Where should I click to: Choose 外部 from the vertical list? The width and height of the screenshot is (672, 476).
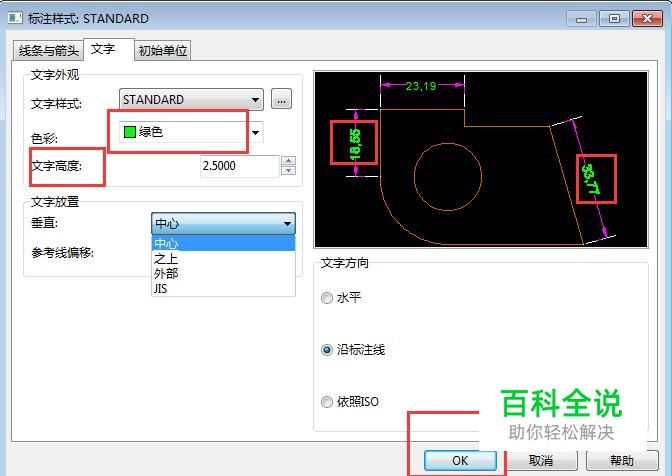(x=223, y=273)
